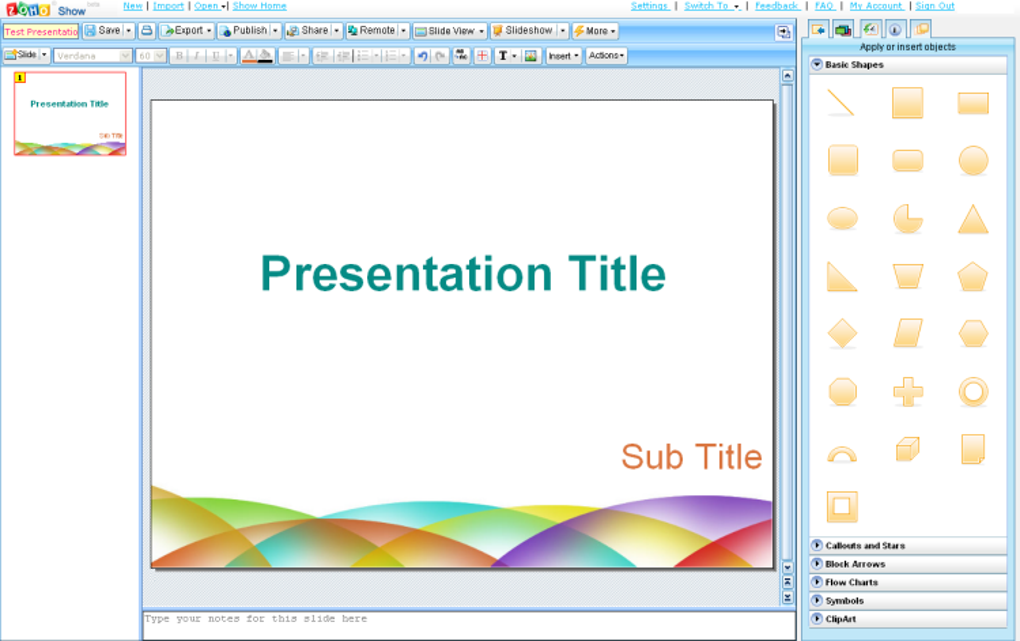Insert the diamond shape
Screen dimensions: 1020x641
coord(842,334)
